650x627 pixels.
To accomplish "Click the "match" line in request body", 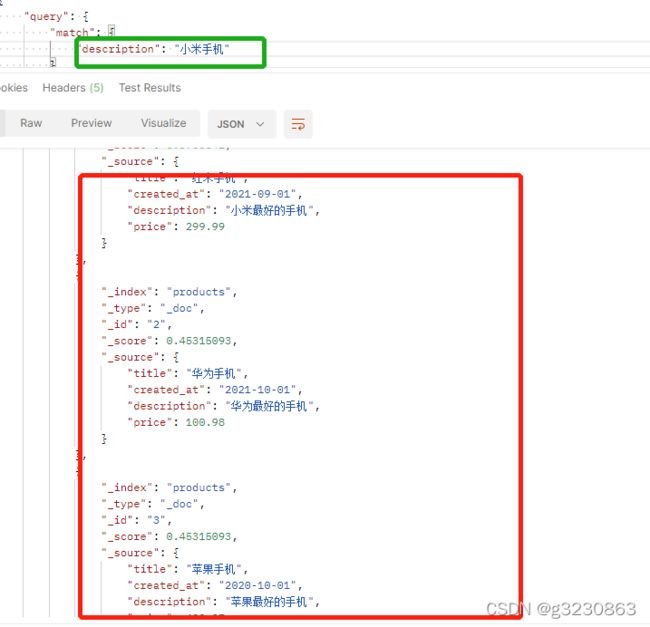I will pyautogui.click(x=82, y=32).
